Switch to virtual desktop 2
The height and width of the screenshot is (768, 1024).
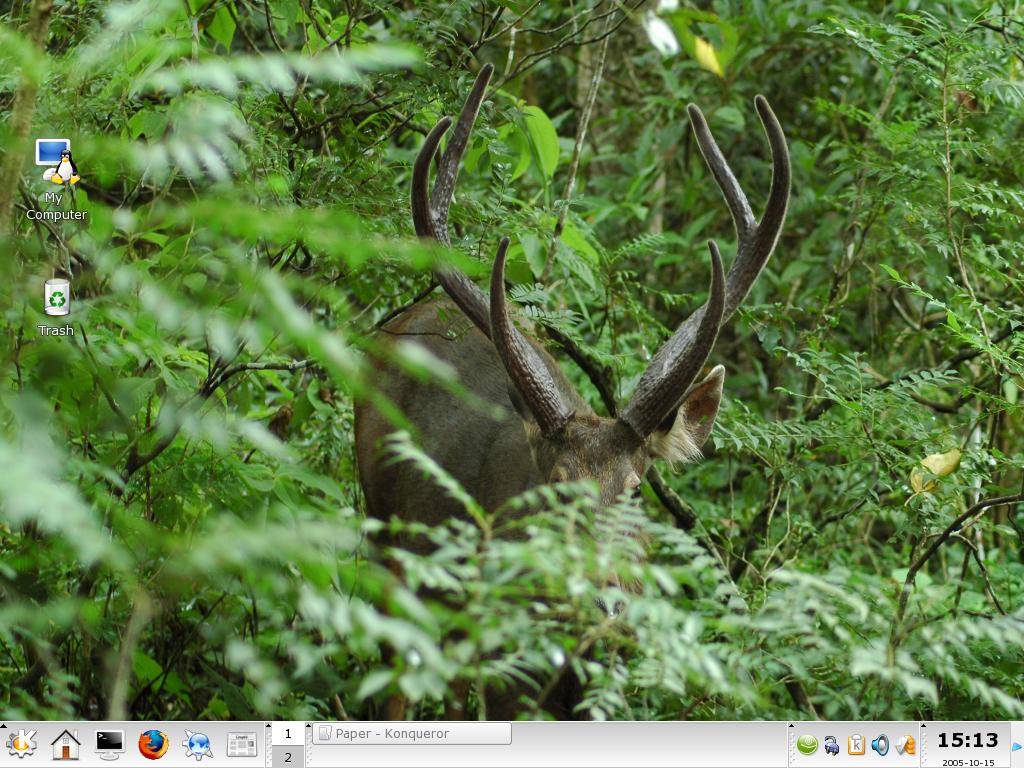288,757
